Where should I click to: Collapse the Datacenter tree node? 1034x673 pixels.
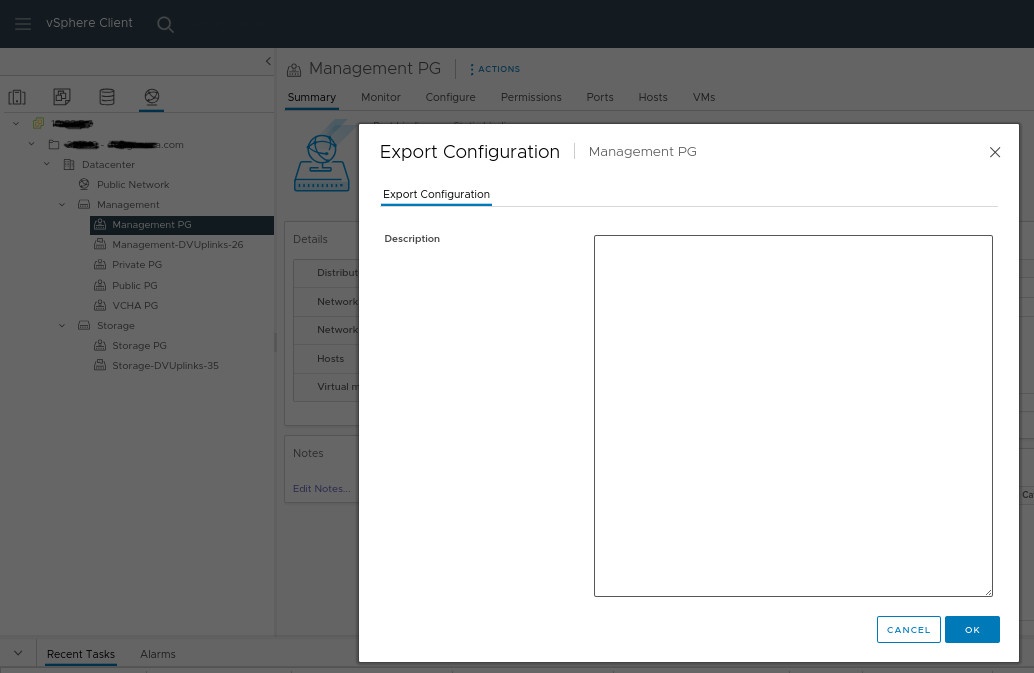(x=47, y=164)
